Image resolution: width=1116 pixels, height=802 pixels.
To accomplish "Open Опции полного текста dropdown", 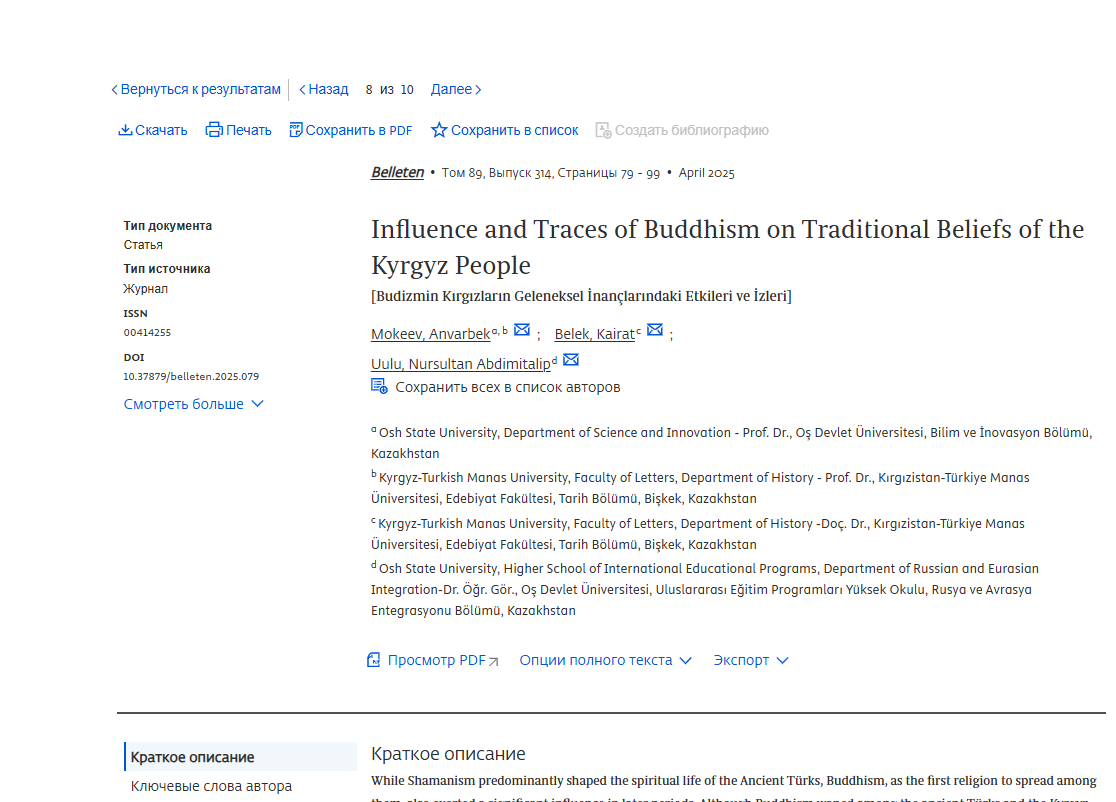I will click(x=605, y=660).
